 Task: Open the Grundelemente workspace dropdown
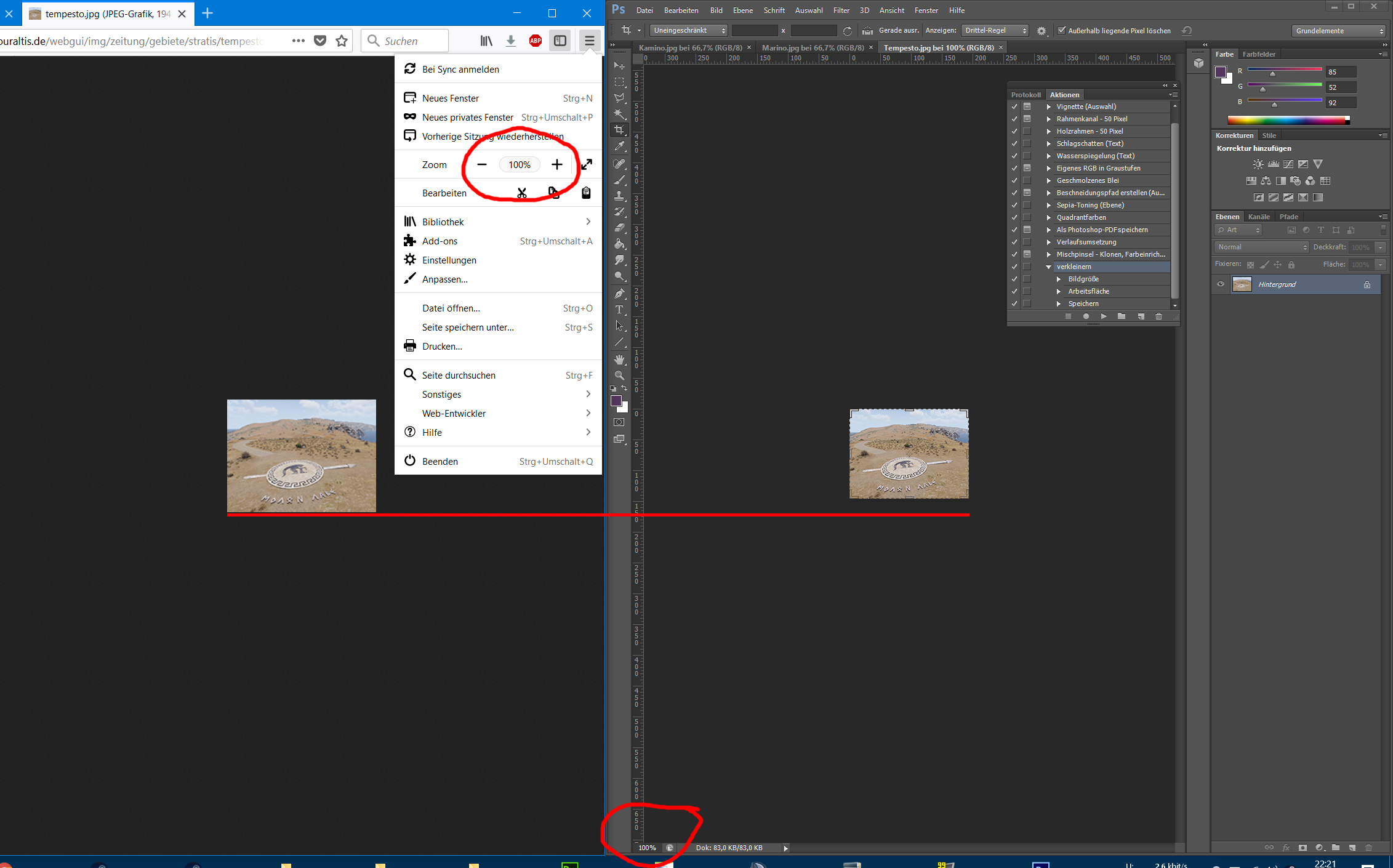click(x=1339, y=31)
